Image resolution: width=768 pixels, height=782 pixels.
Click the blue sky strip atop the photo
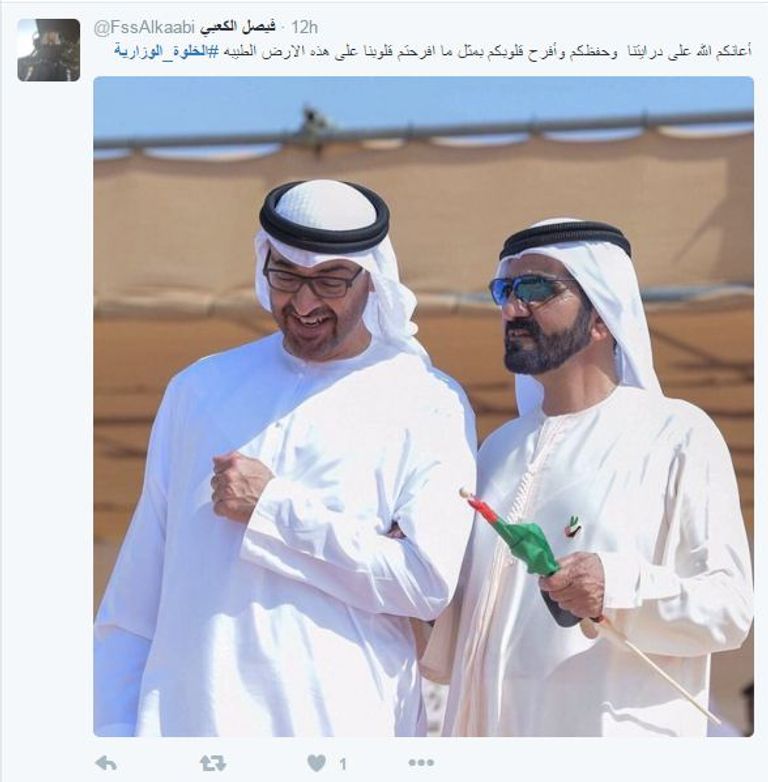click(423, 100)
